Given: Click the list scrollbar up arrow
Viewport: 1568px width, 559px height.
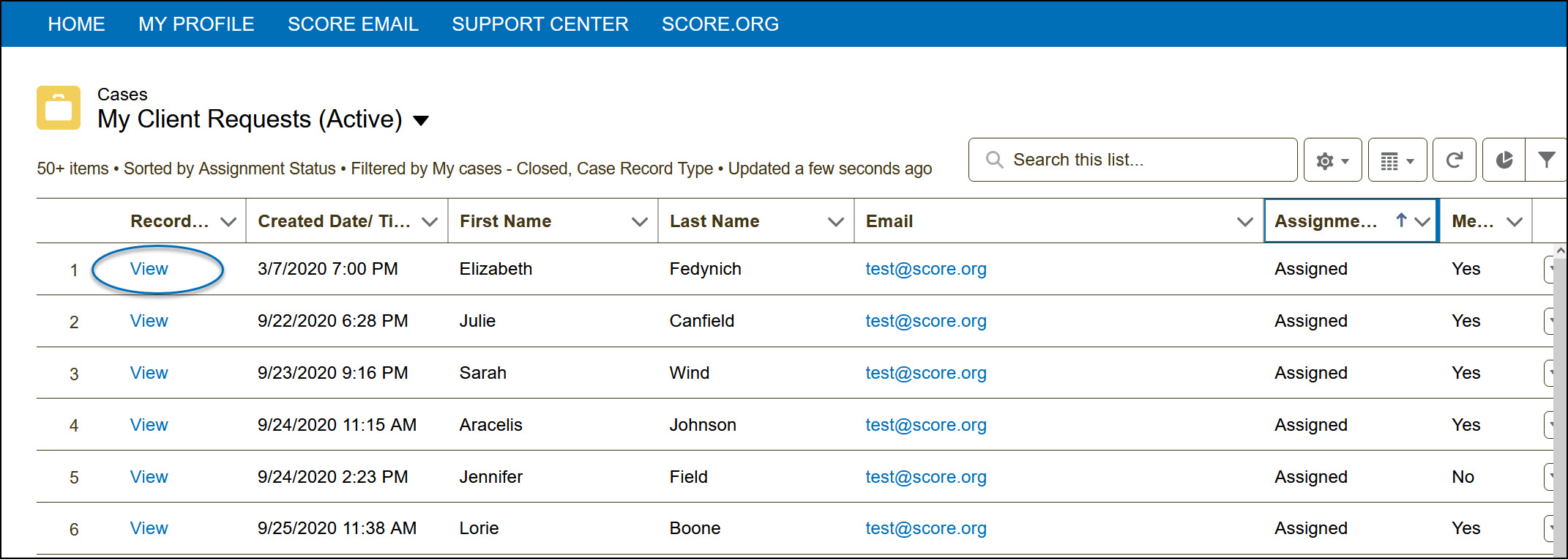Looking at the screenshot, I should tap(1560, 251).
